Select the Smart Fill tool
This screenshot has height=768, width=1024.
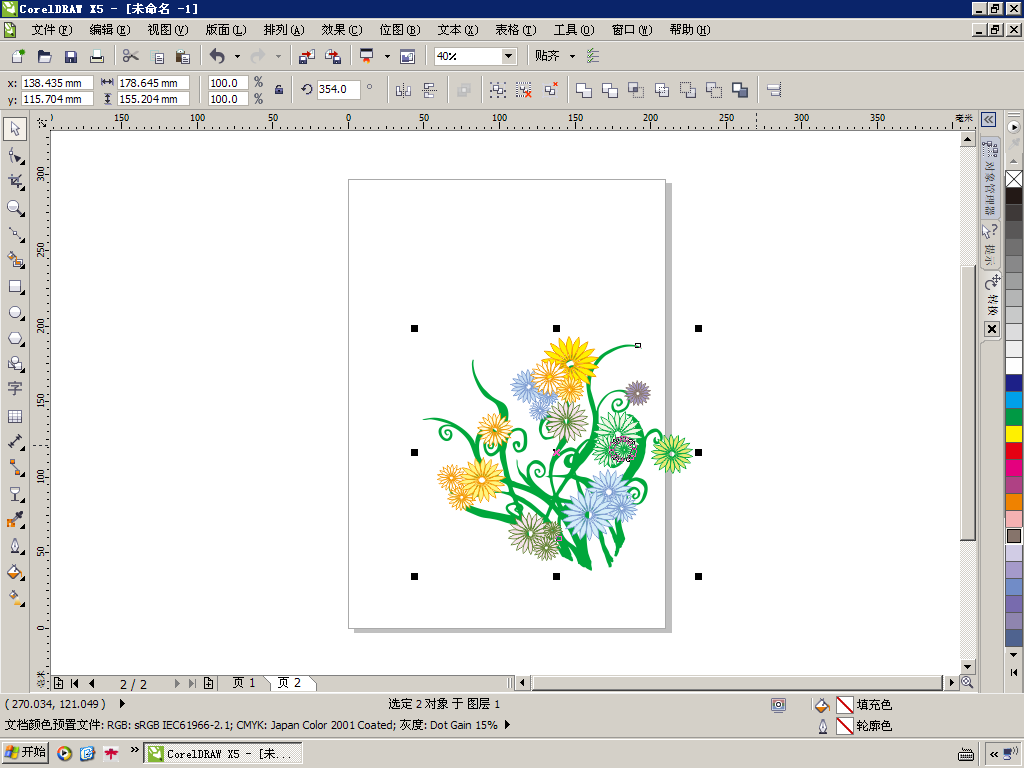[x=16, y=260]
